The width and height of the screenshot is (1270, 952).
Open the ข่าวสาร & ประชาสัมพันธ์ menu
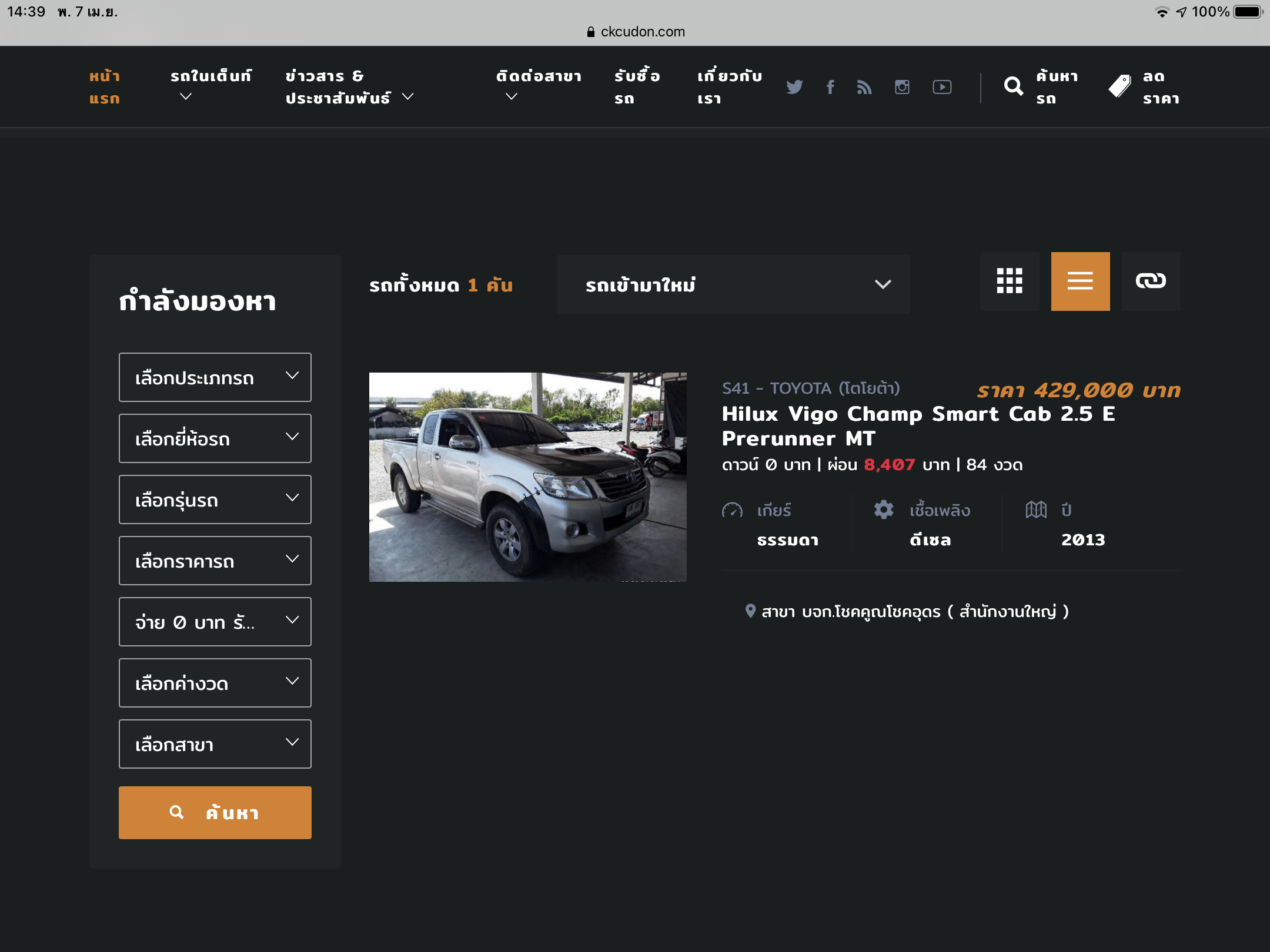338,87
